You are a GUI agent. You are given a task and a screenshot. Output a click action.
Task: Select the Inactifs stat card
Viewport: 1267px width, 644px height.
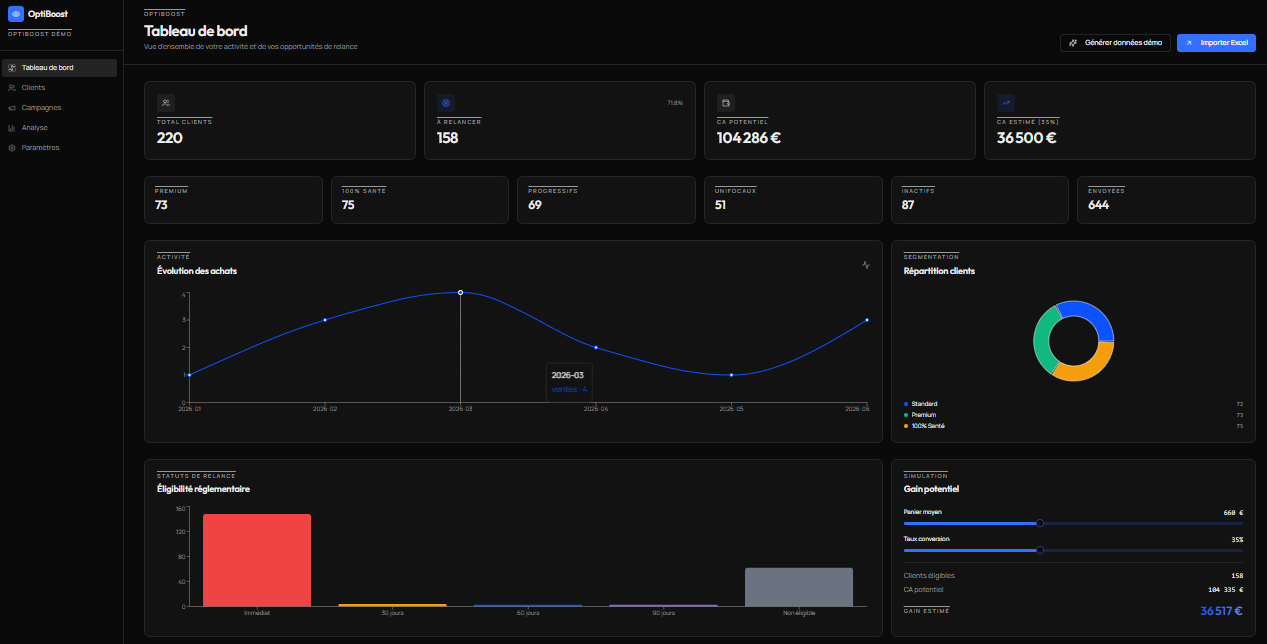(x=980, y=200)
